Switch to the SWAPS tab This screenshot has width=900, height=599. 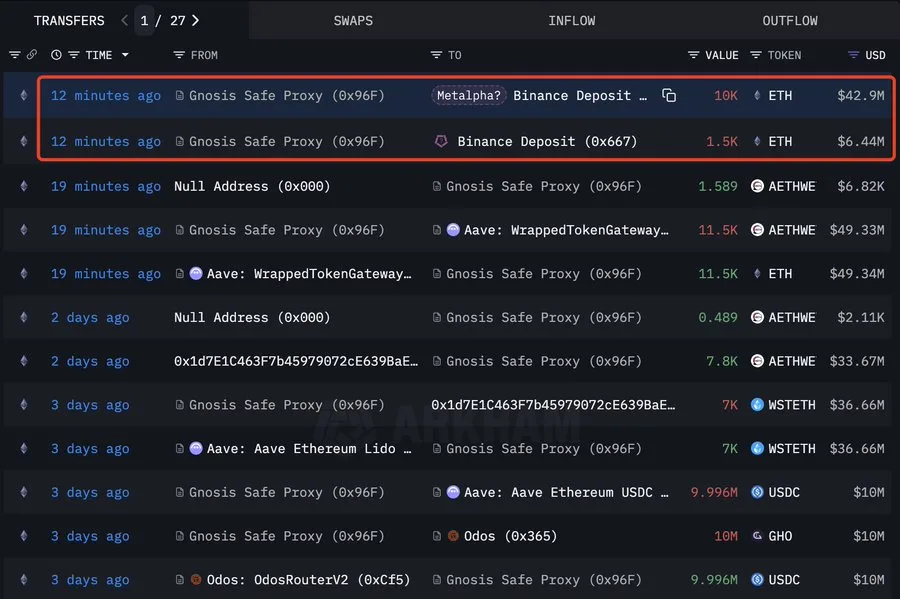point(353,21)
